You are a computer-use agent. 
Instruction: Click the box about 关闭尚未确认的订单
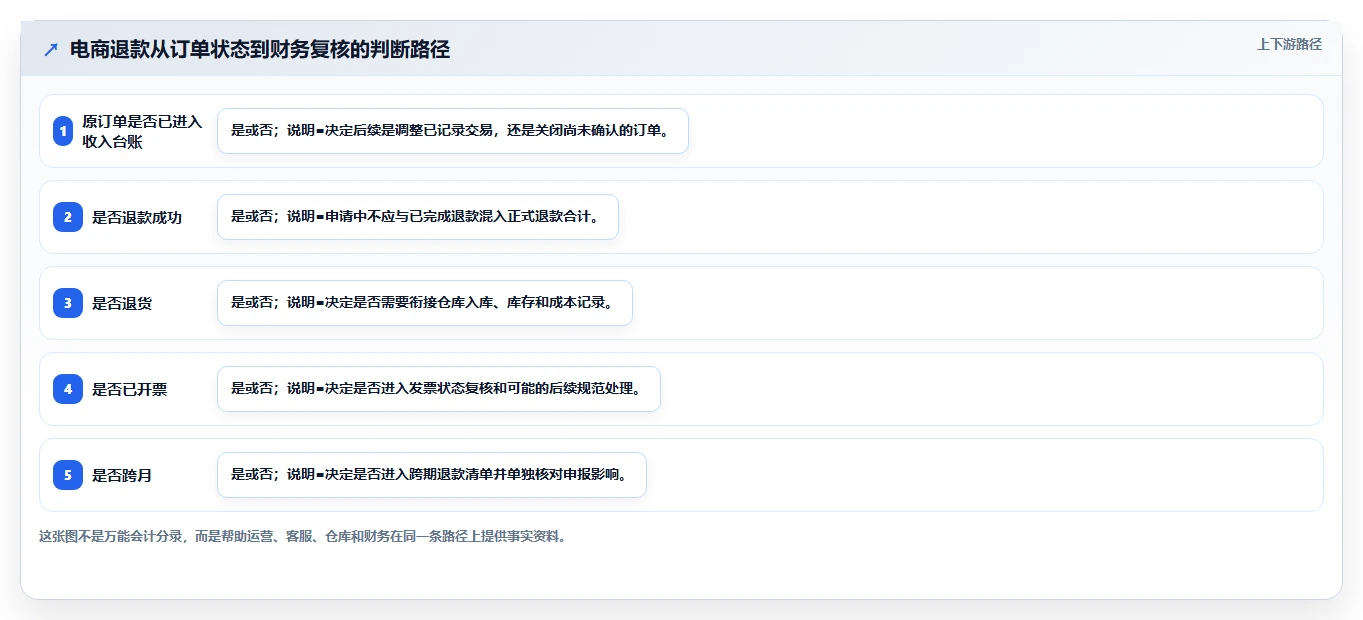click(x=453, y=131)
